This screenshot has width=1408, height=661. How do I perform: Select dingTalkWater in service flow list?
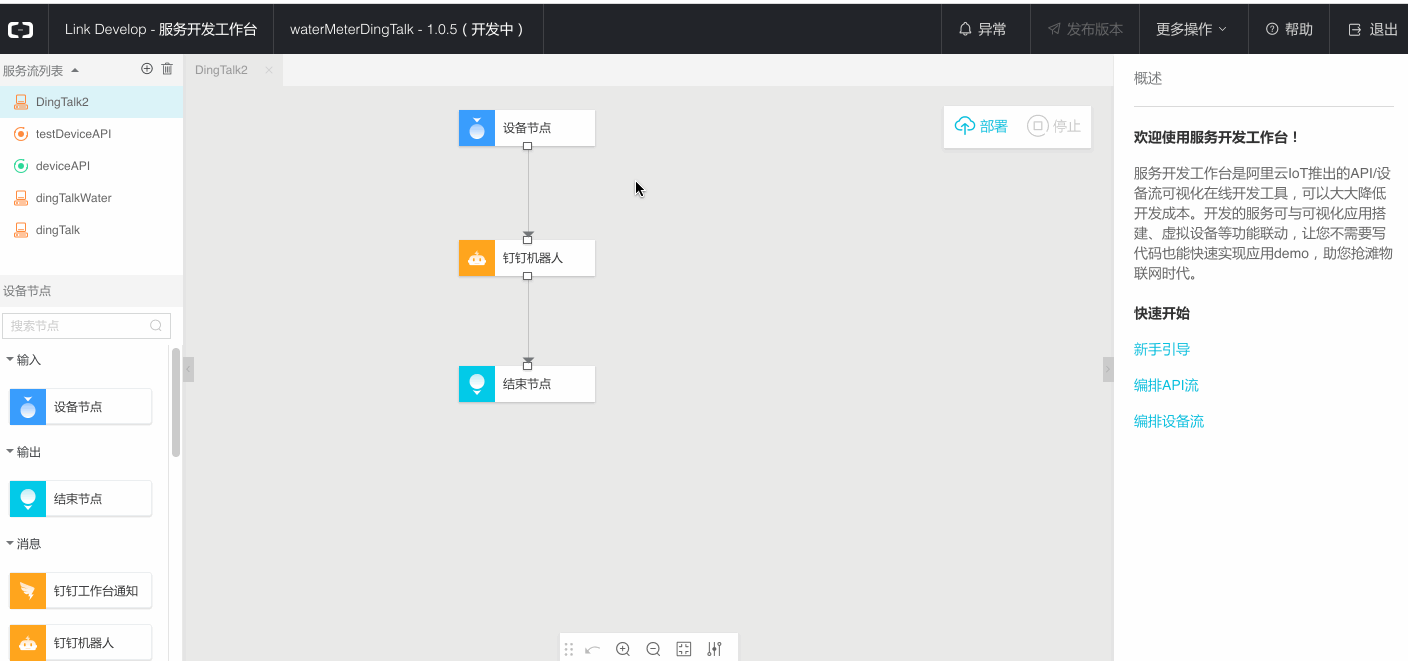tap(91, 198)
